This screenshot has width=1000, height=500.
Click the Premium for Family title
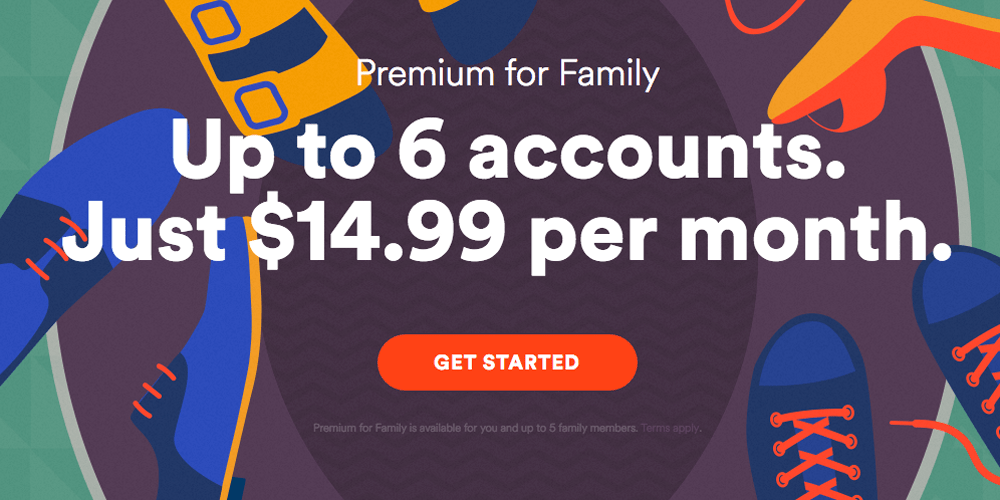tap(507, 75)
